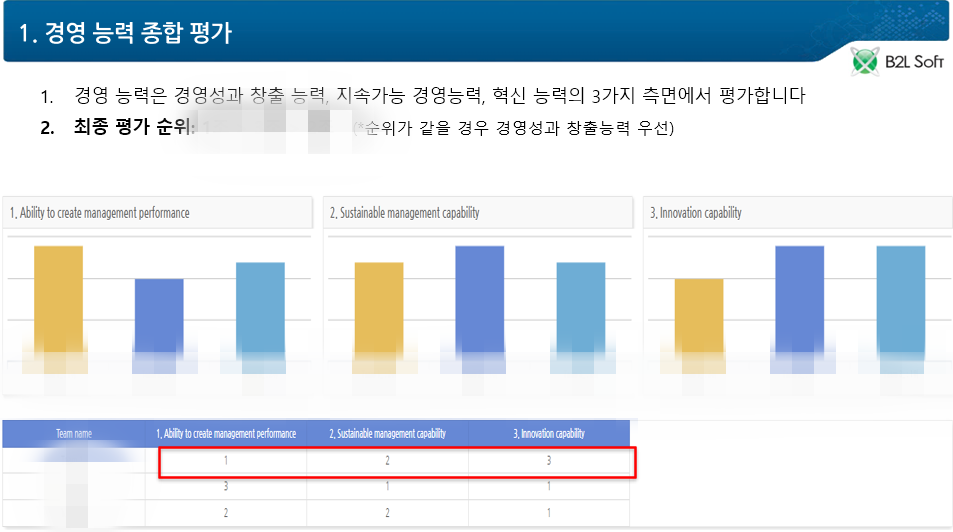The height and width of the screenshot is (532, 953).
Task: Click the shortest dark blue bar in first chart
Action: pyautogui.click(x=159, y=318)
